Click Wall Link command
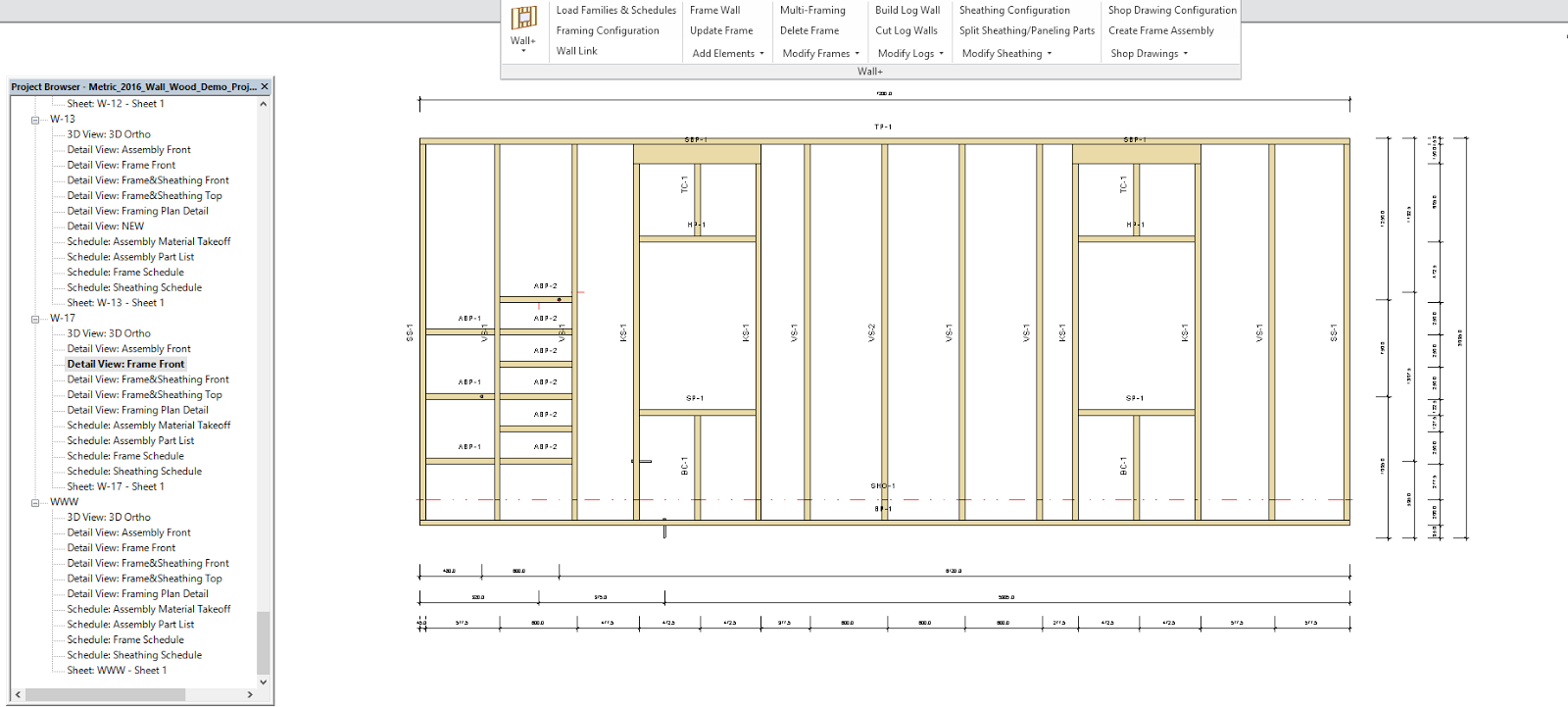The image size is (1568, 707). coord(576,51)
